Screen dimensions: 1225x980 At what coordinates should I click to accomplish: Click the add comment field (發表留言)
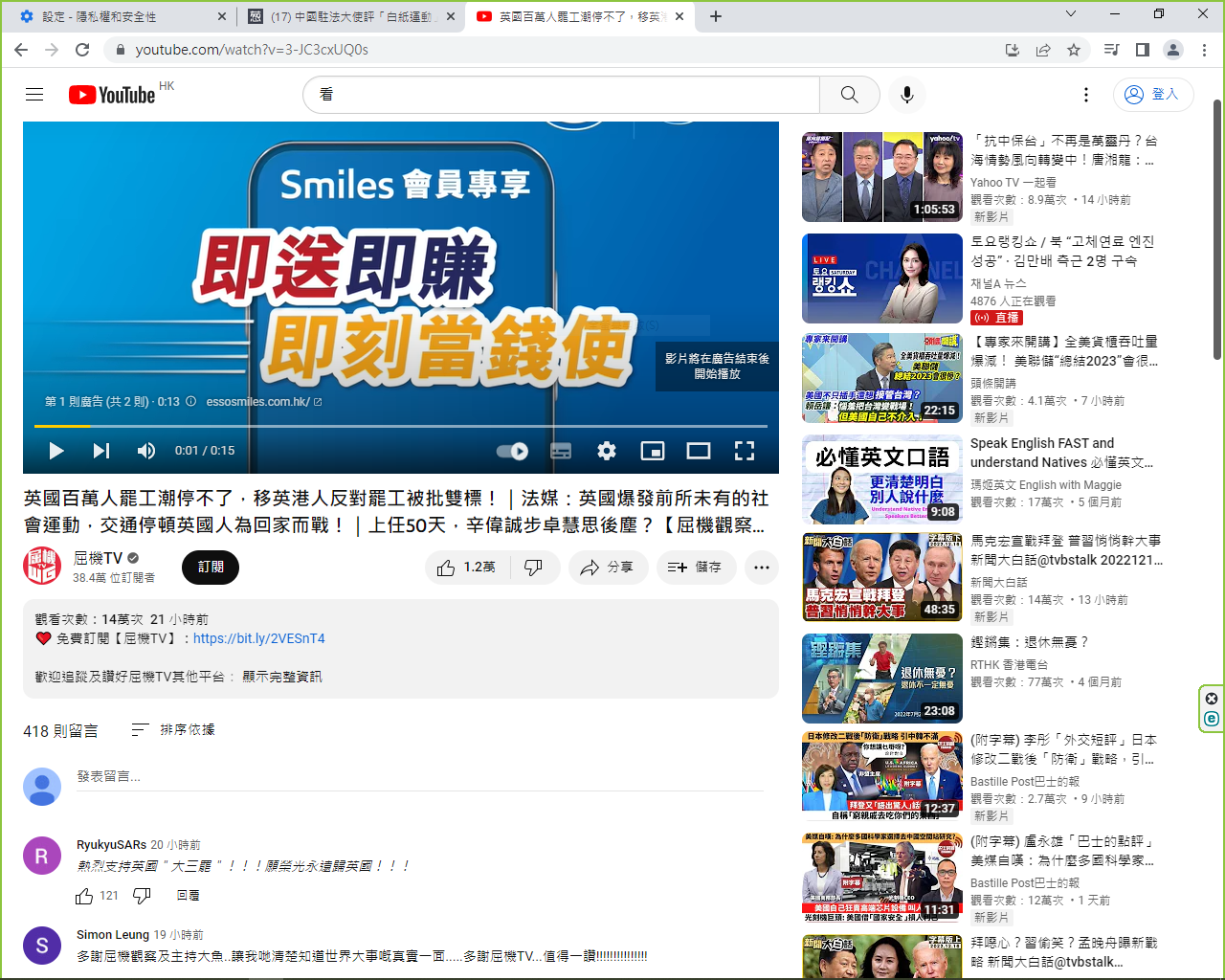[x=420, y=777]
